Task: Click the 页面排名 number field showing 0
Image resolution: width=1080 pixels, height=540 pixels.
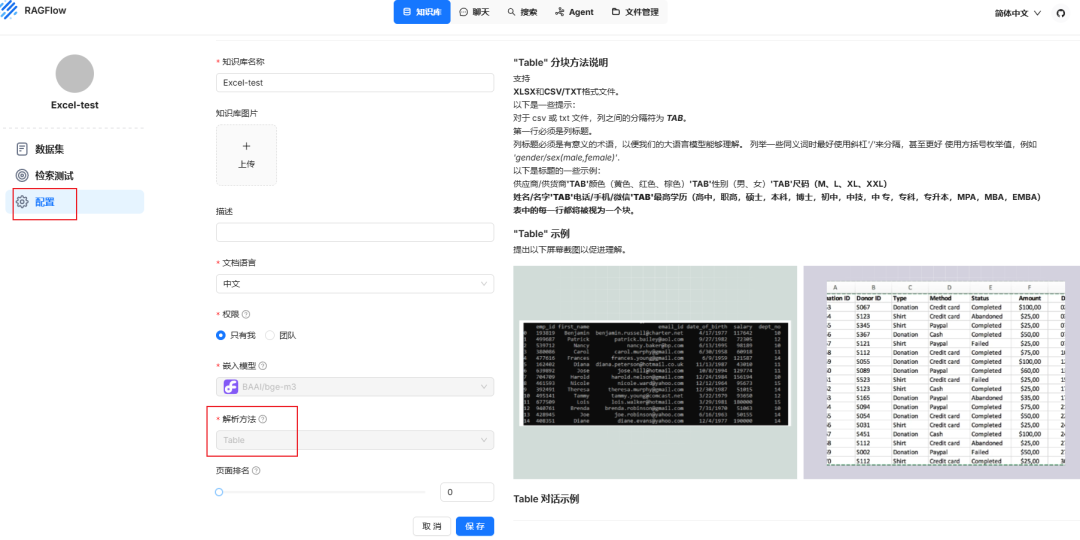Action: [467, 492]
